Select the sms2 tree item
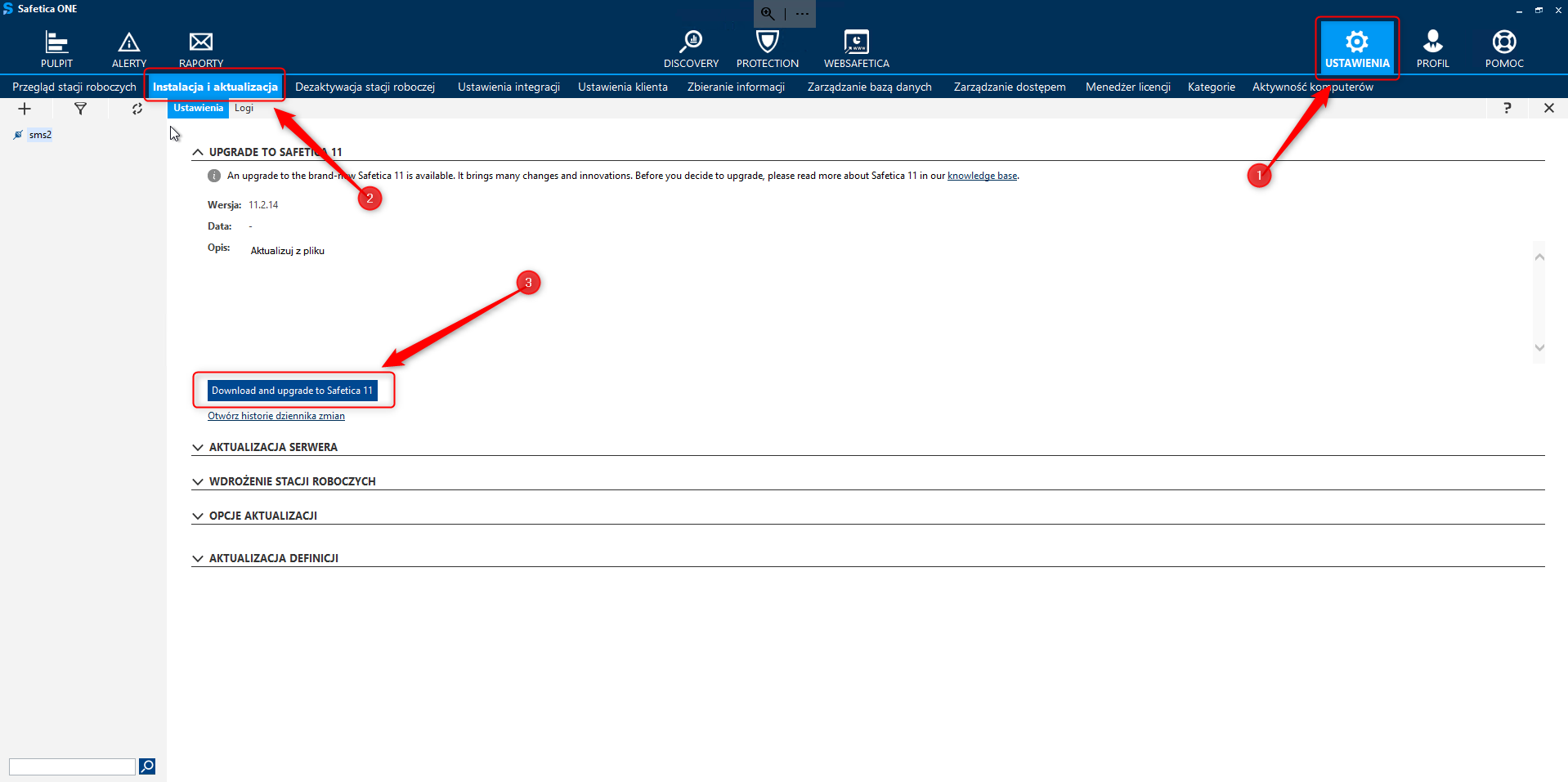The width and height of the screenshot is (1568, 782). point(40,135)
